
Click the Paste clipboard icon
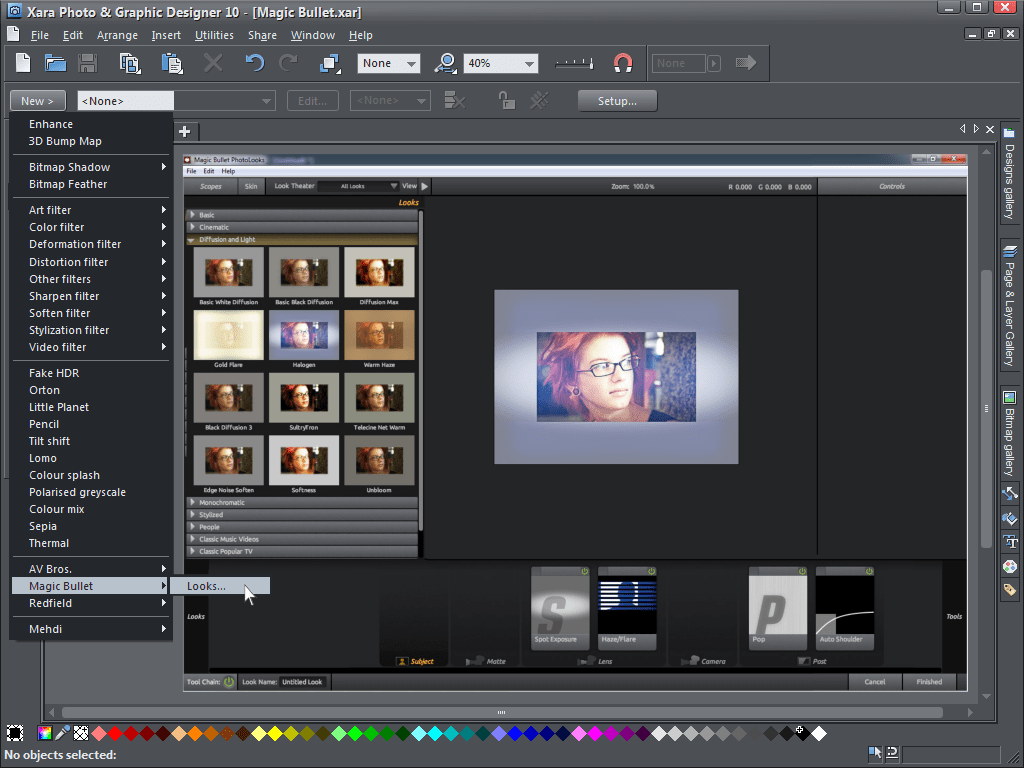click(x=172, y=63)
